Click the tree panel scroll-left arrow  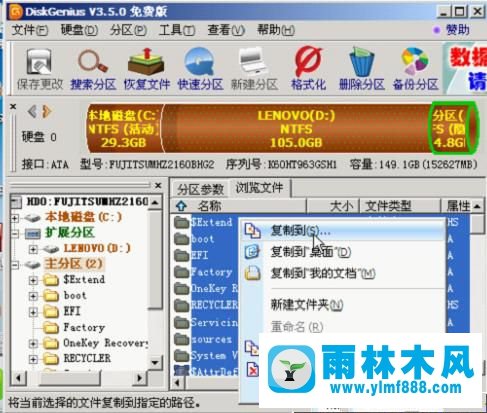pyautogui.click(x=18, y=378)
